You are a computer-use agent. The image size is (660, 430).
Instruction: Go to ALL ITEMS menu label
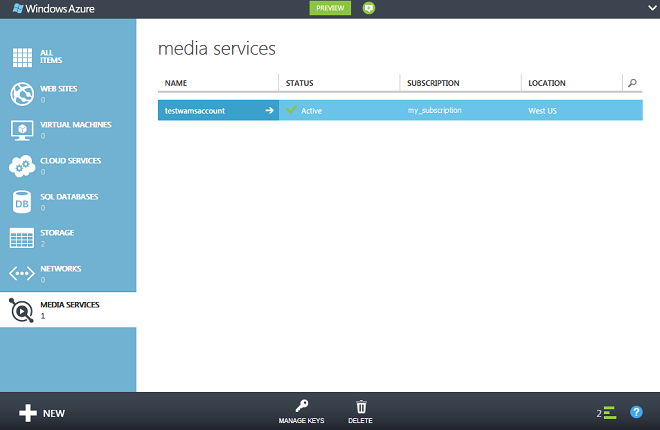[x=51, y=56]
